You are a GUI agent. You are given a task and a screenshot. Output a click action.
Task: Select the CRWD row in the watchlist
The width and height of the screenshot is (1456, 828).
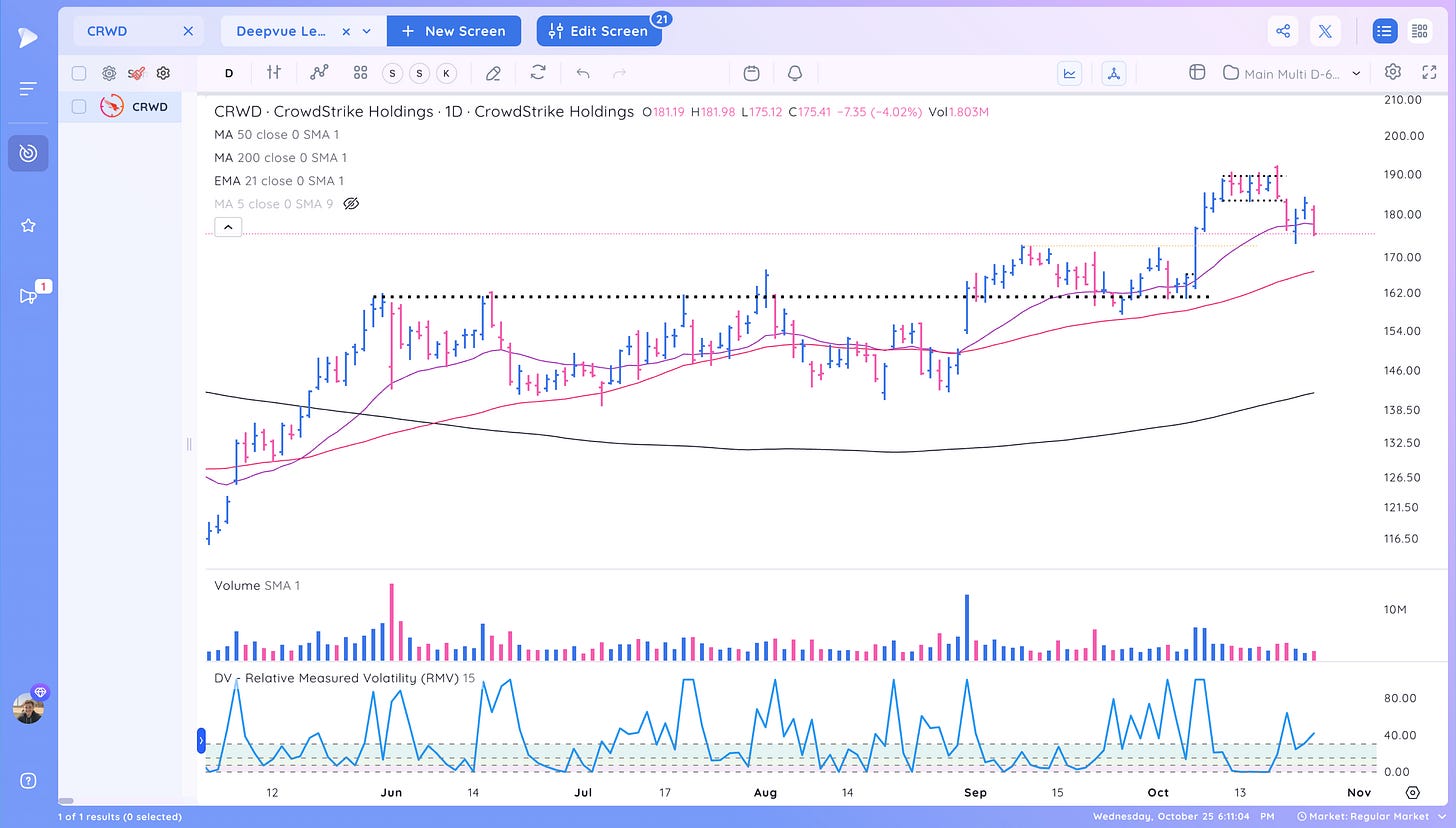pos(120,106)
